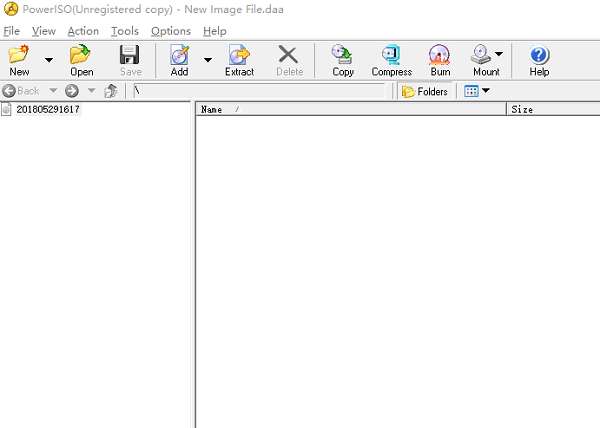The width and height of the screenshot is (600, 428).
Task: Click the view mode grid icon
Action: pos(471,91)
